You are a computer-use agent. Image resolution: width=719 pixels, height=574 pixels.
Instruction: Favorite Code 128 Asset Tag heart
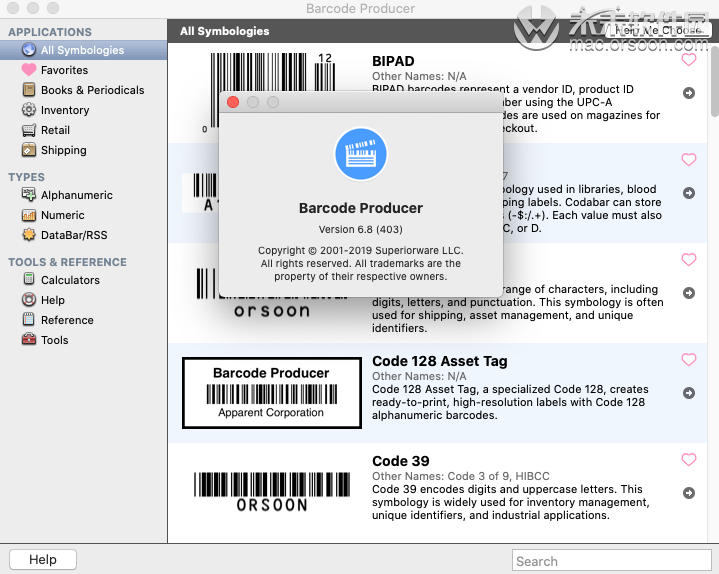tap(689, 359)
